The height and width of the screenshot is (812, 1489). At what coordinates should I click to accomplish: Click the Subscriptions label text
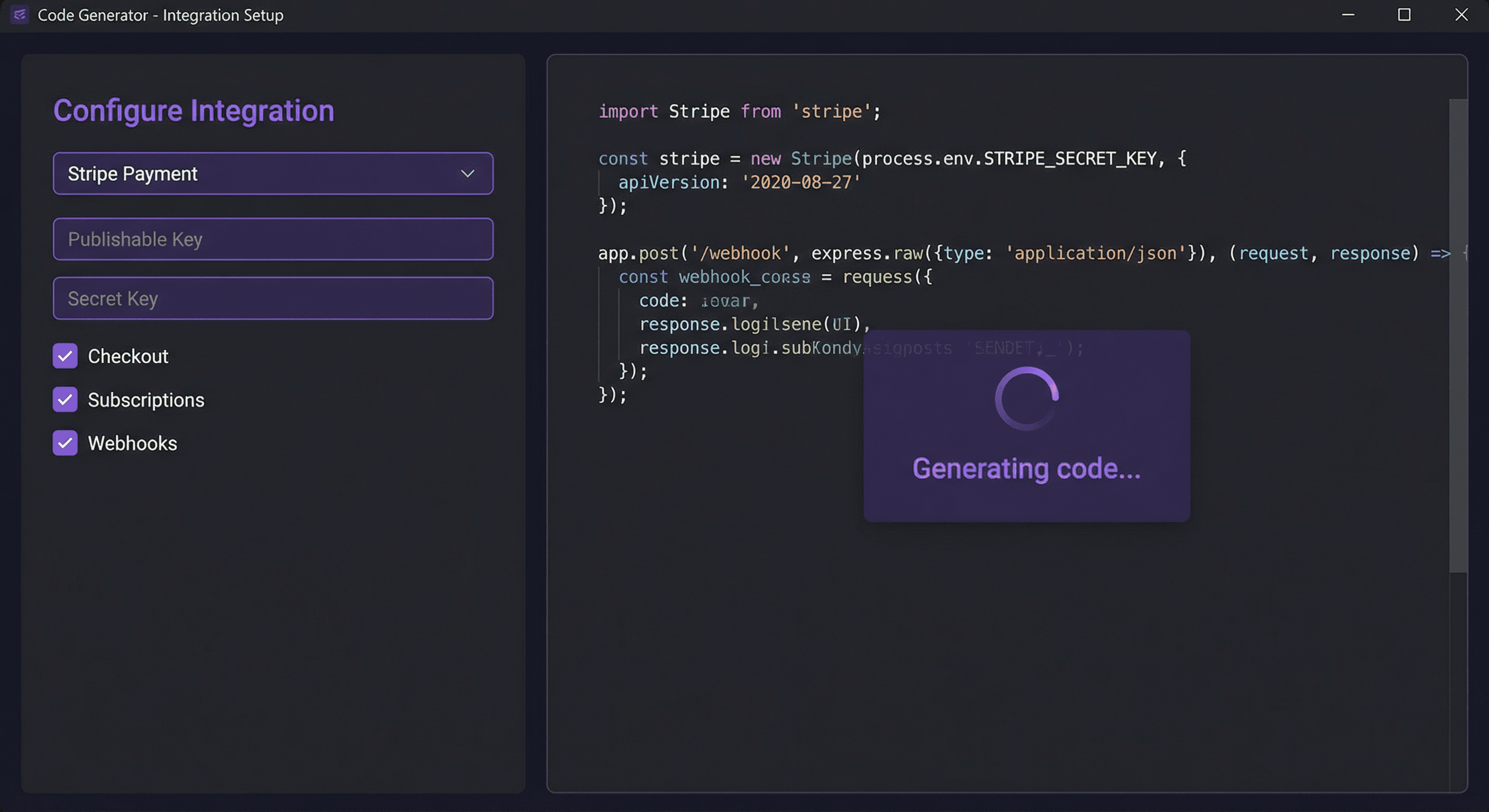pyautogui.click(x=145, y=399)
